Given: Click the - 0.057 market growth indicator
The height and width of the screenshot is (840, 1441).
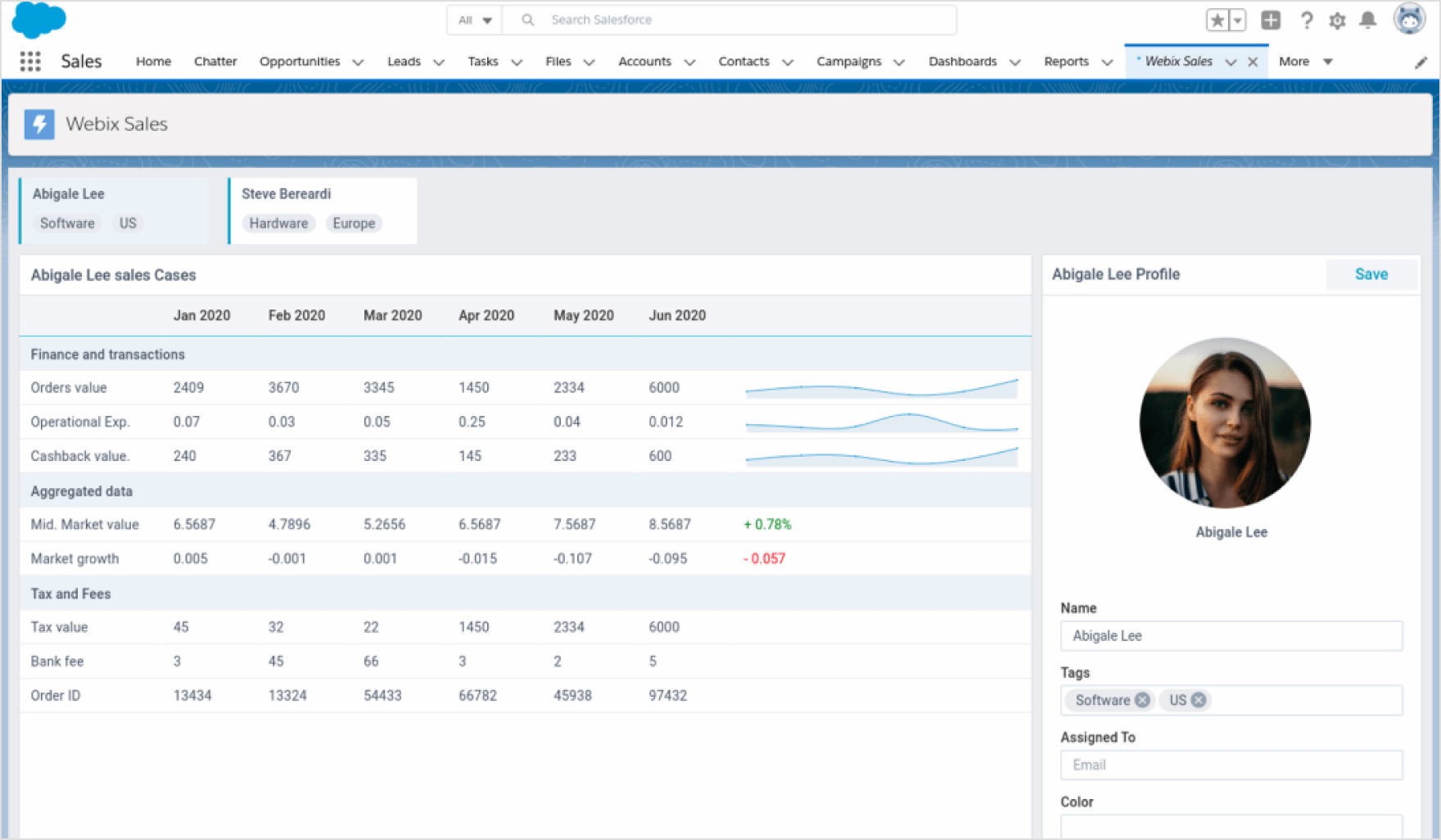Looking at the screenshot, I should [764, 559].
